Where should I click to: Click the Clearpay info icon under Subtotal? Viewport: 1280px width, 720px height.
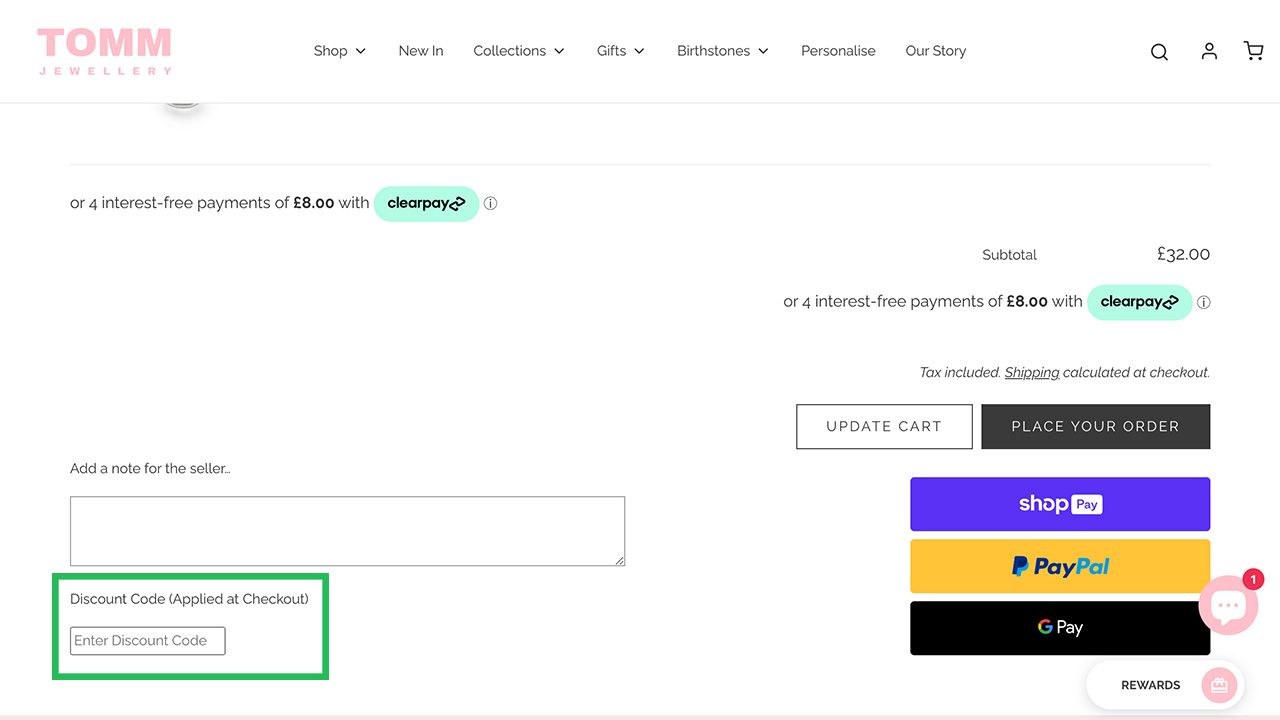pos(1203,302)
